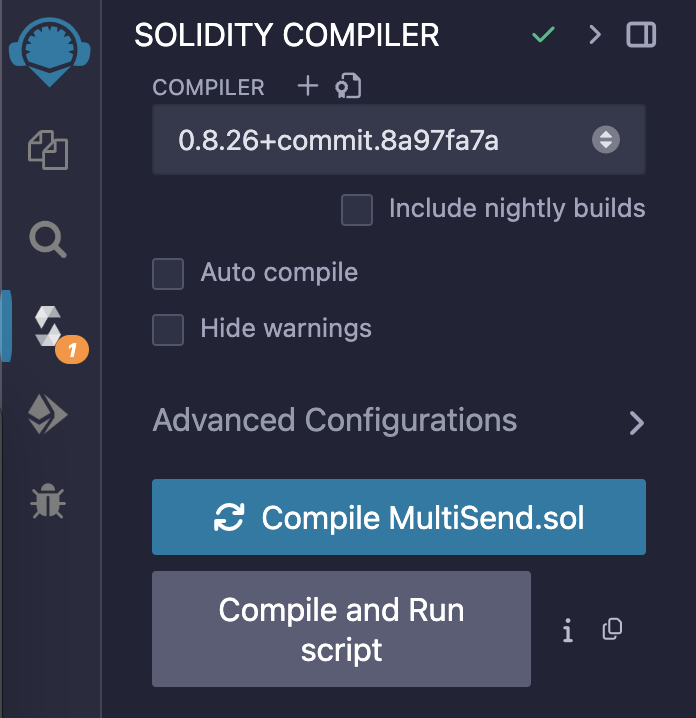Select the Solidity compiler sidebar icon

click(x=48, y=327)
